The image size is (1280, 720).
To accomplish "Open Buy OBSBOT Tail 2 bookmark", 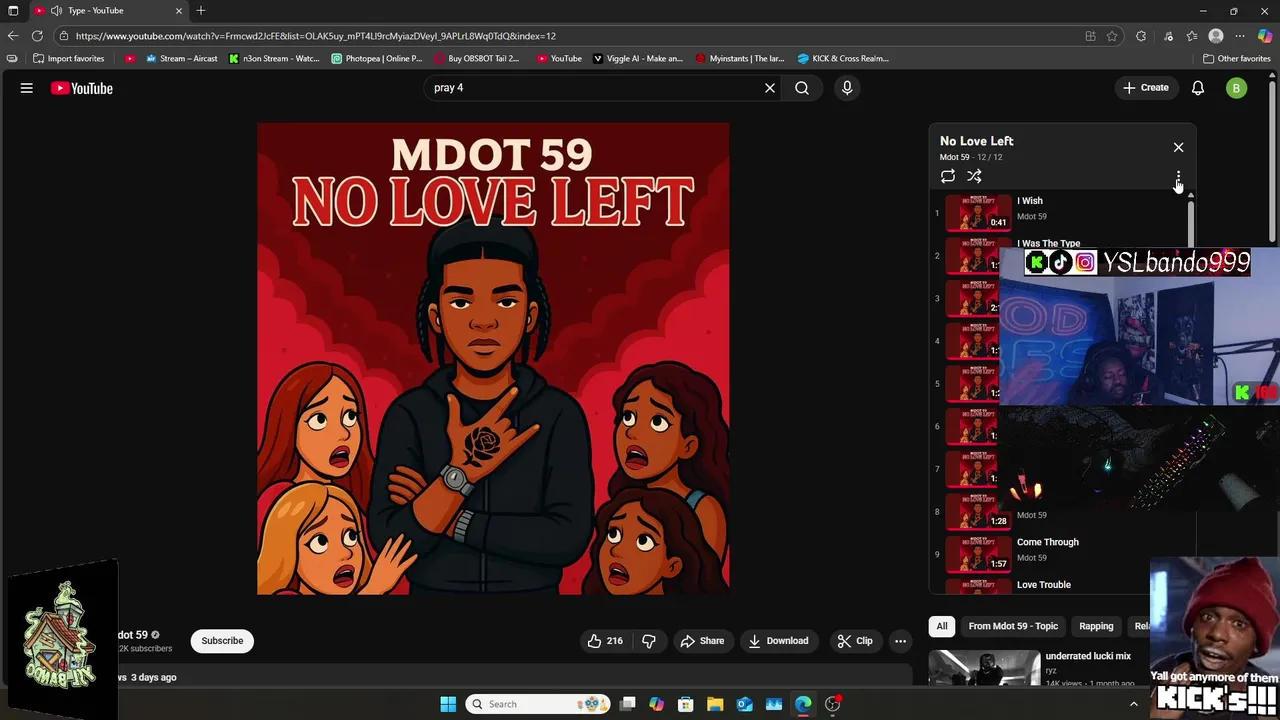I will [x=477, y=58].
